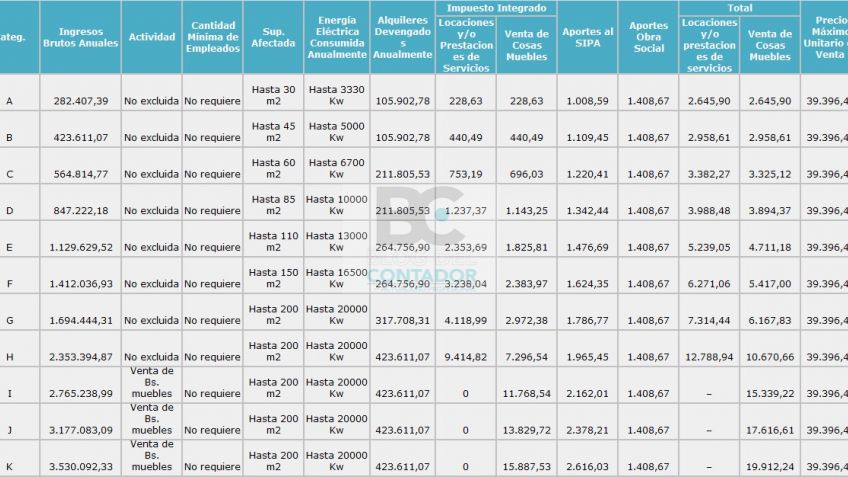Select the value 1.694.444,31
Screen dimensions: 848x477
[x=81, y=321]
